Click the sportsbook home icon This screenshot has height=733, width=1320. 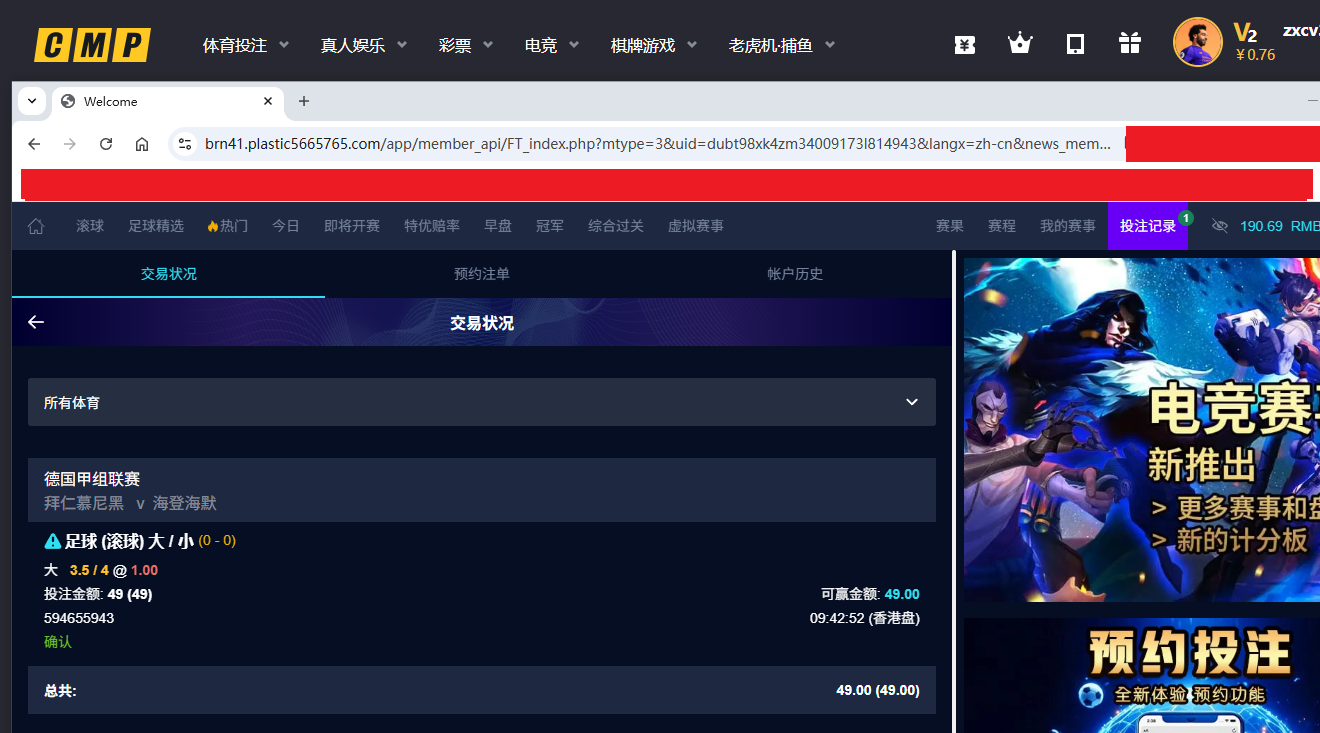(x=36, y=226)
